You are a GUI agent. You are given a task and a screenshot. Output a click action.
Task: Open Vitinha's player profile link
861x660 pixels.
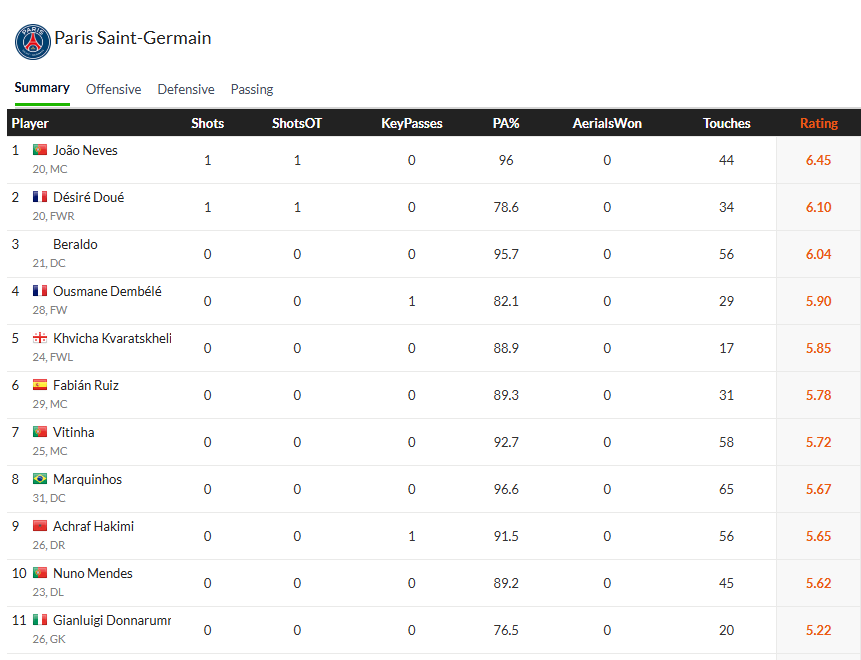(x=74, y=432)
